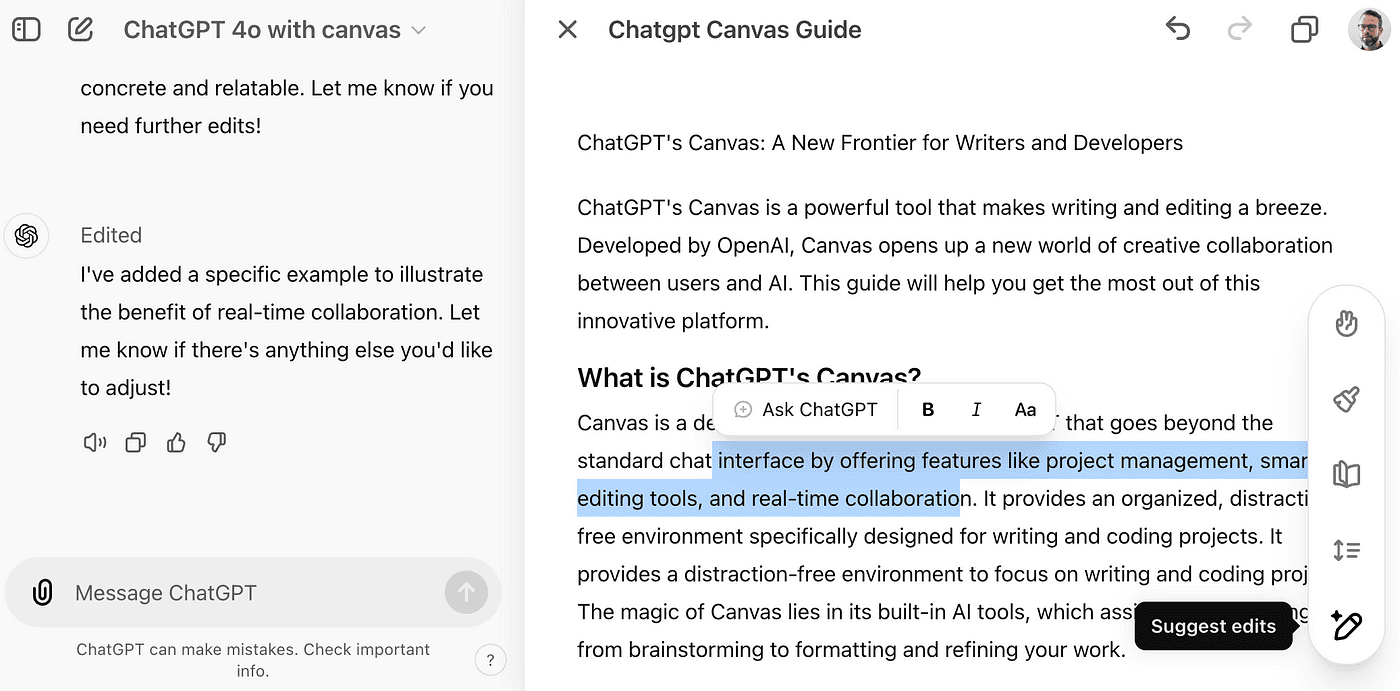Ask ChatGPT about the selected text

click(804, 409)
